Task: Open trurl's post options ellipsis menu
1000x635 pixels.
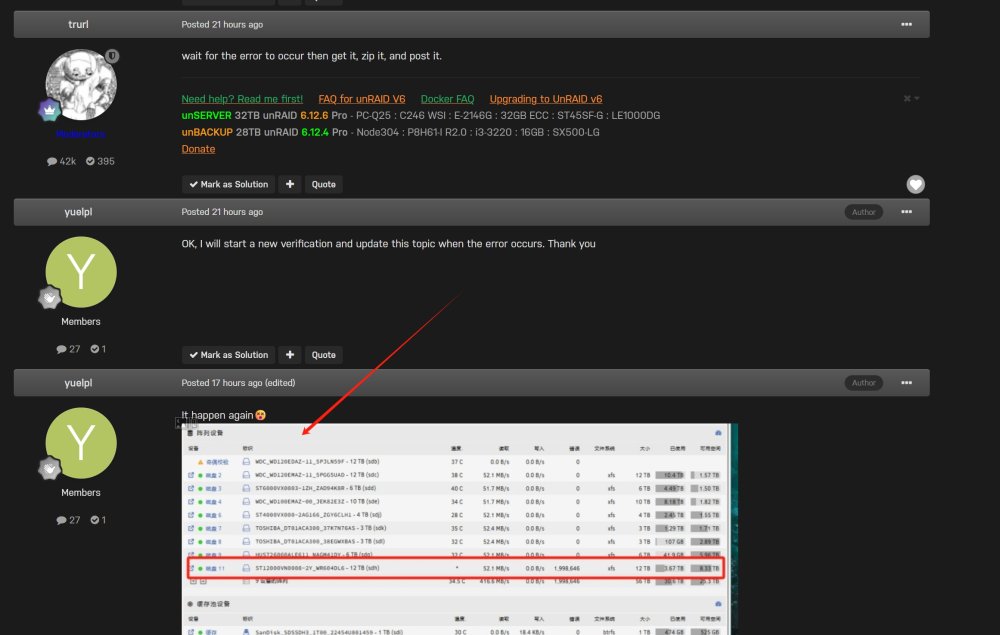Action: pos(906,24)
